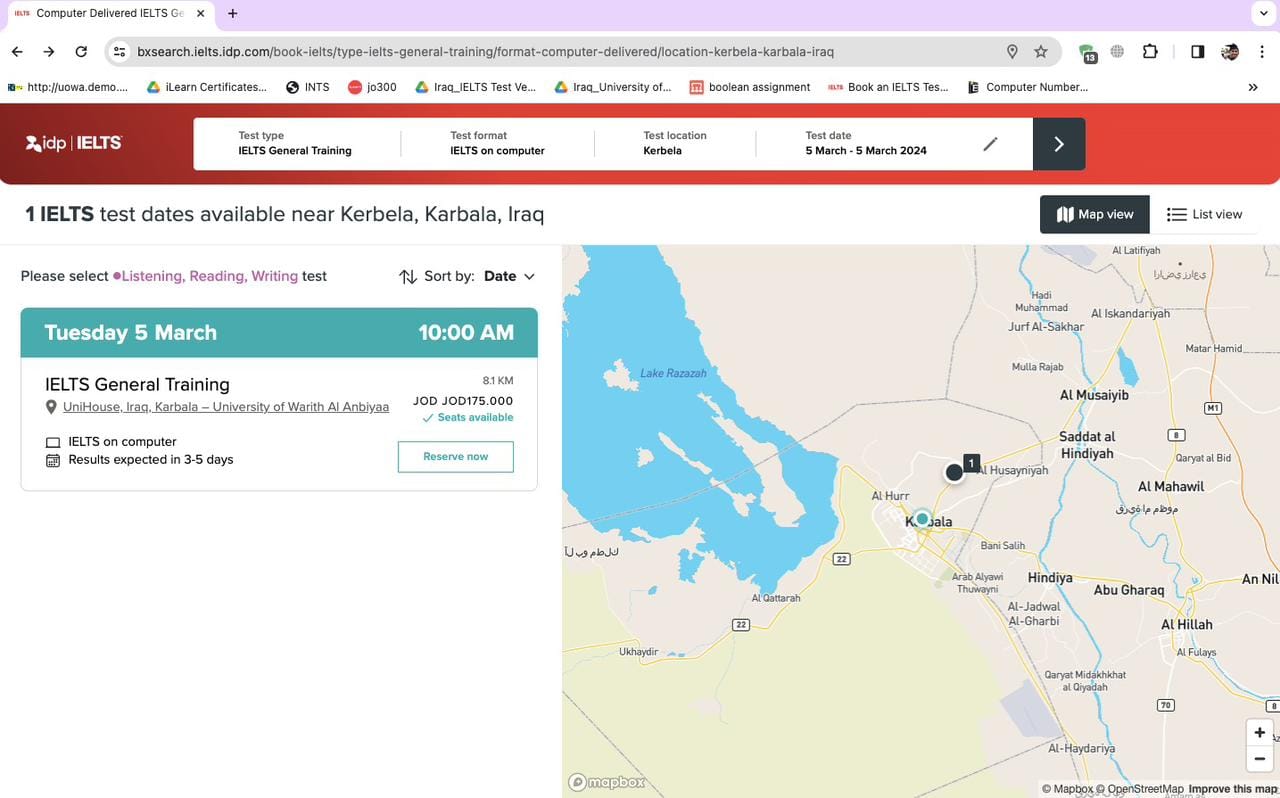Open UniHouse Karbala venue link

pyautogui.click(x=226, y=407)
